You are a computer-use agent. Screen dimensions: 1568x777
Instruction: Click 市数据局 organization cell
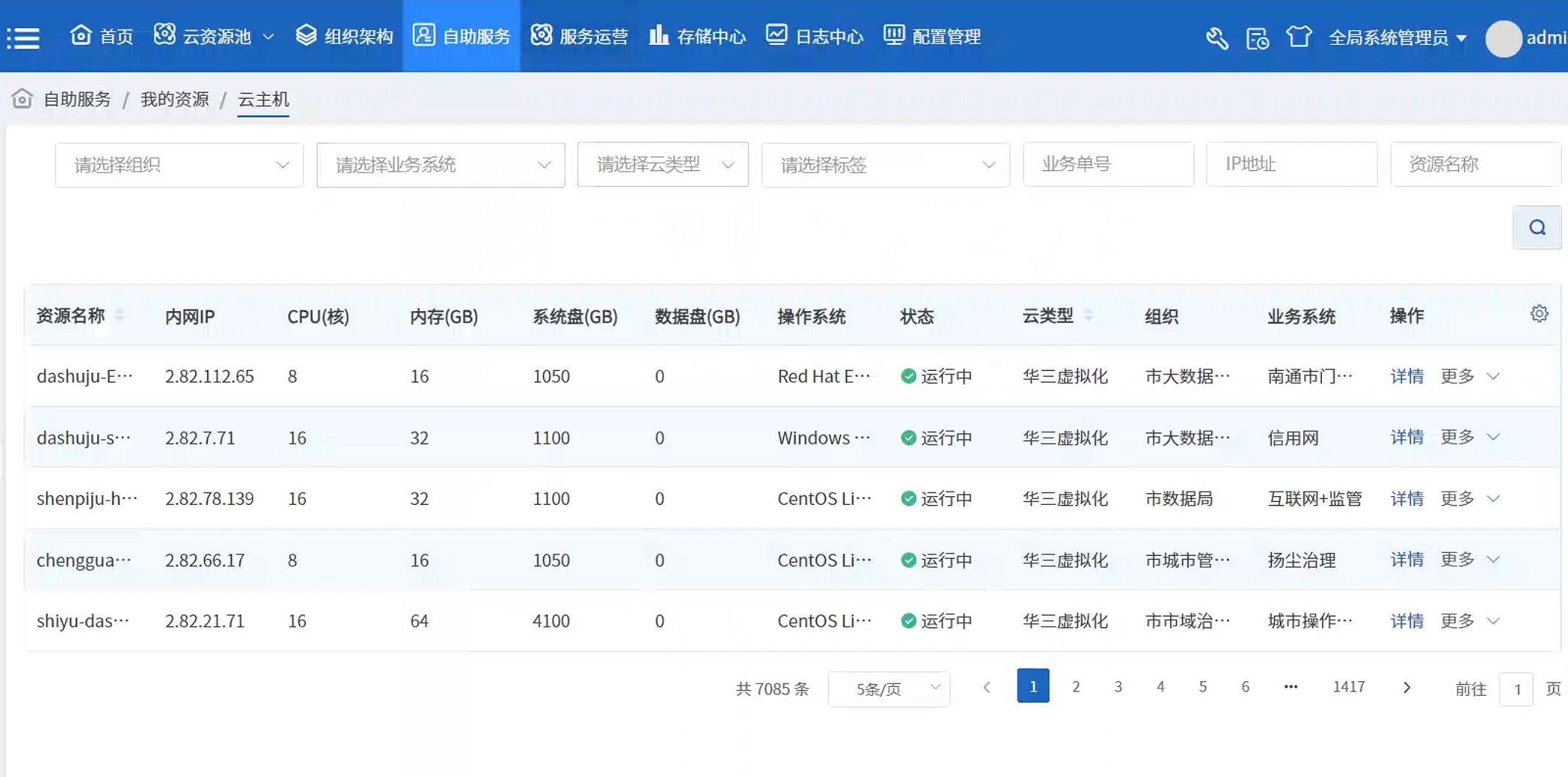[1179, 498]
